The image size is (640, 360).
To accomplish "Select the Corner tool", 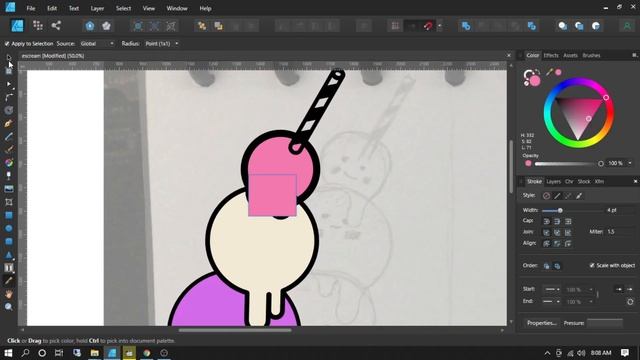I will (x=9, y=97).
